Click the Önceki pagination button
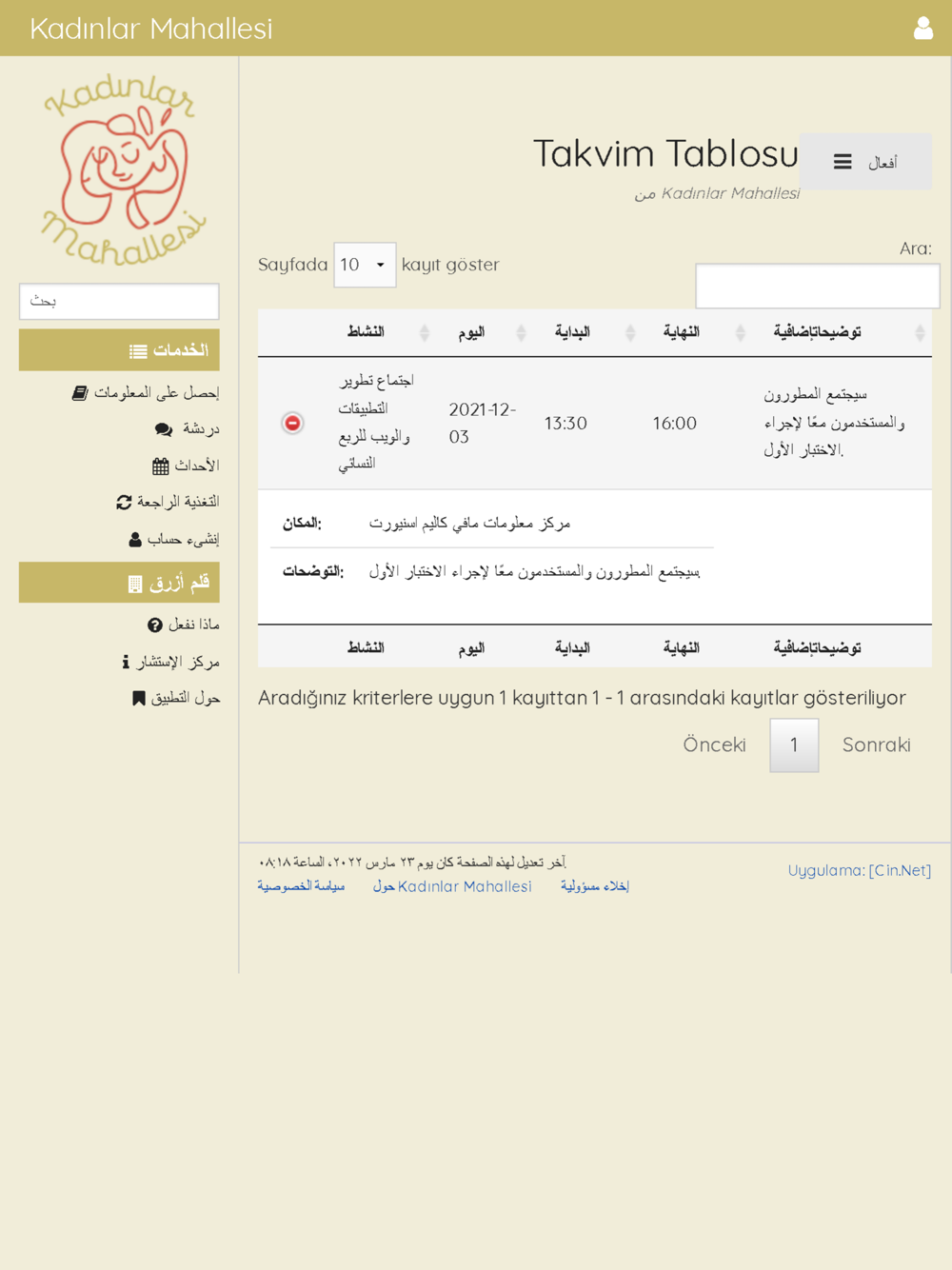This screenshot has height=1270, width=952. tap(714, 744)
